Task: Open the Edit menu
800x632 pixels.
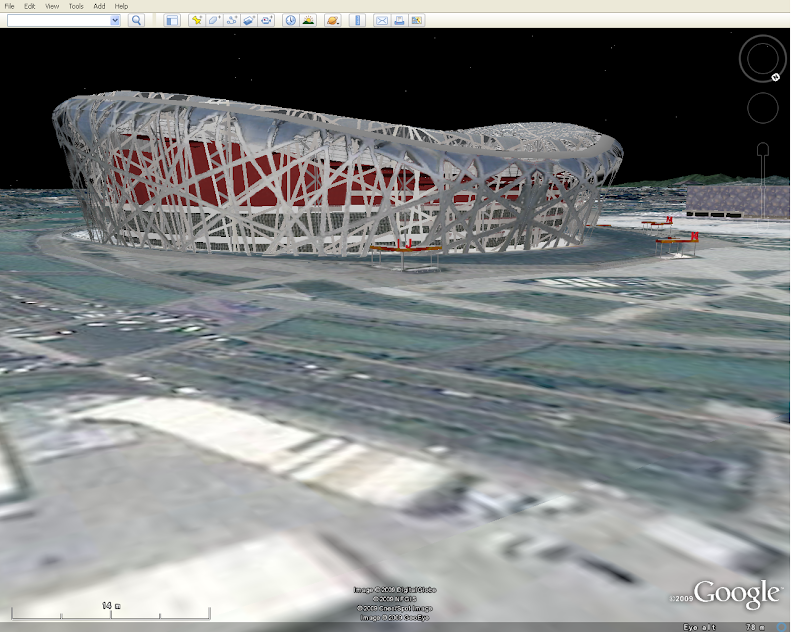Action: [30, 6]
